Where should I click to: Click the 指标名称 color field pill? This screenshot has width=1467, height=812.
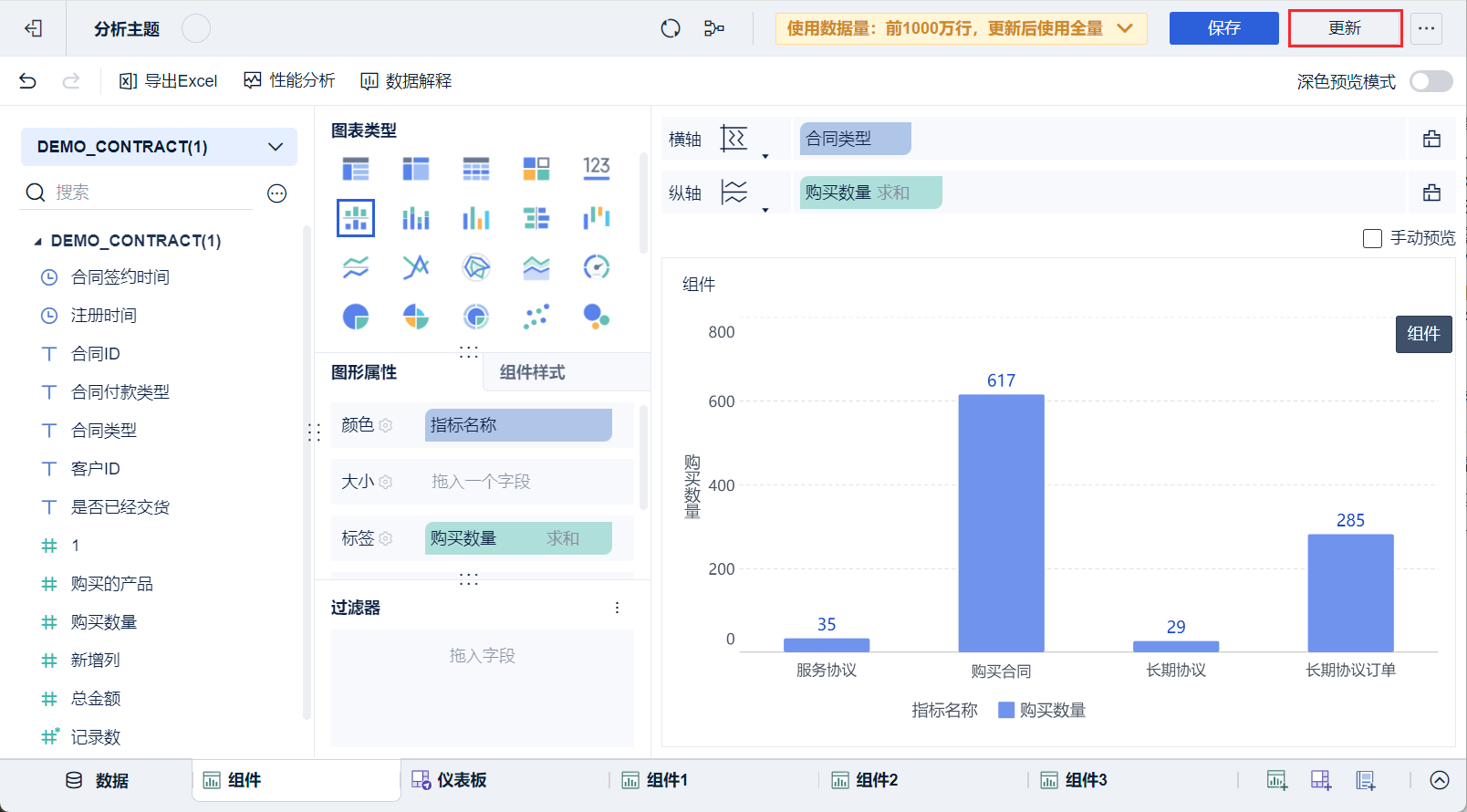[518, 425]
